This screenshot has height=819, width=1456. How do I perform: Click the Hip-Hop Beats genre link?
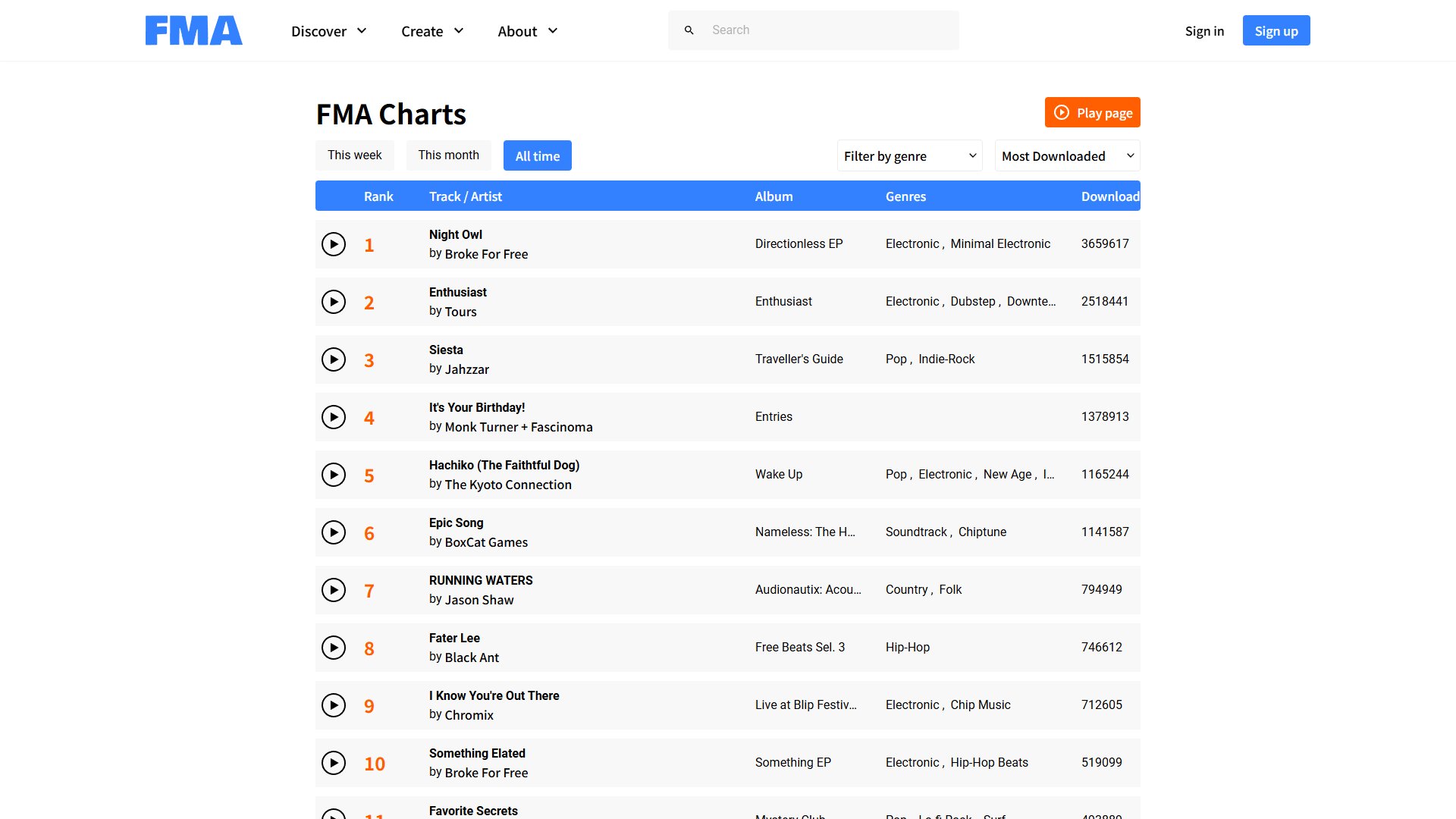tap(989, 763)
